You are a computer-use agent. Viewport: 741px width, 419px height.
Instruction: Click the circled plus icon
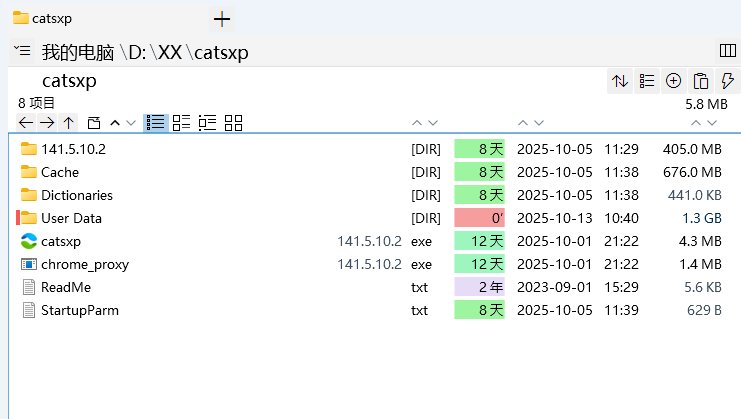point(673,81)
